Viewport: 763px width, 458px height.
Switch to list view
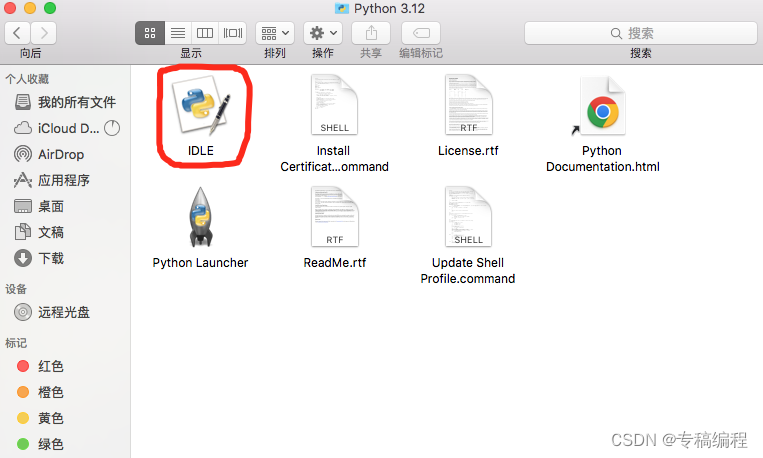click(x=178, y=33)
